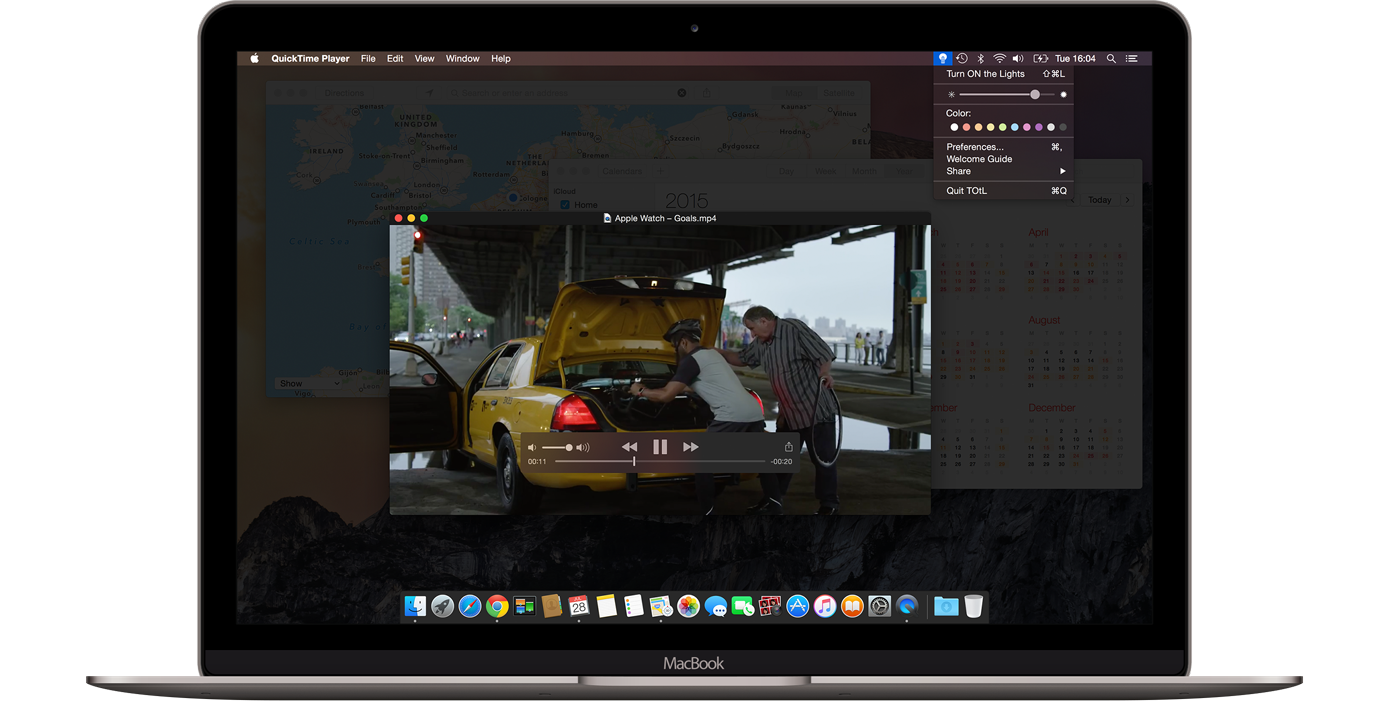Mute using the low-volume speaker icon
The image size is (1400, 716).
[x=532, y=448]
